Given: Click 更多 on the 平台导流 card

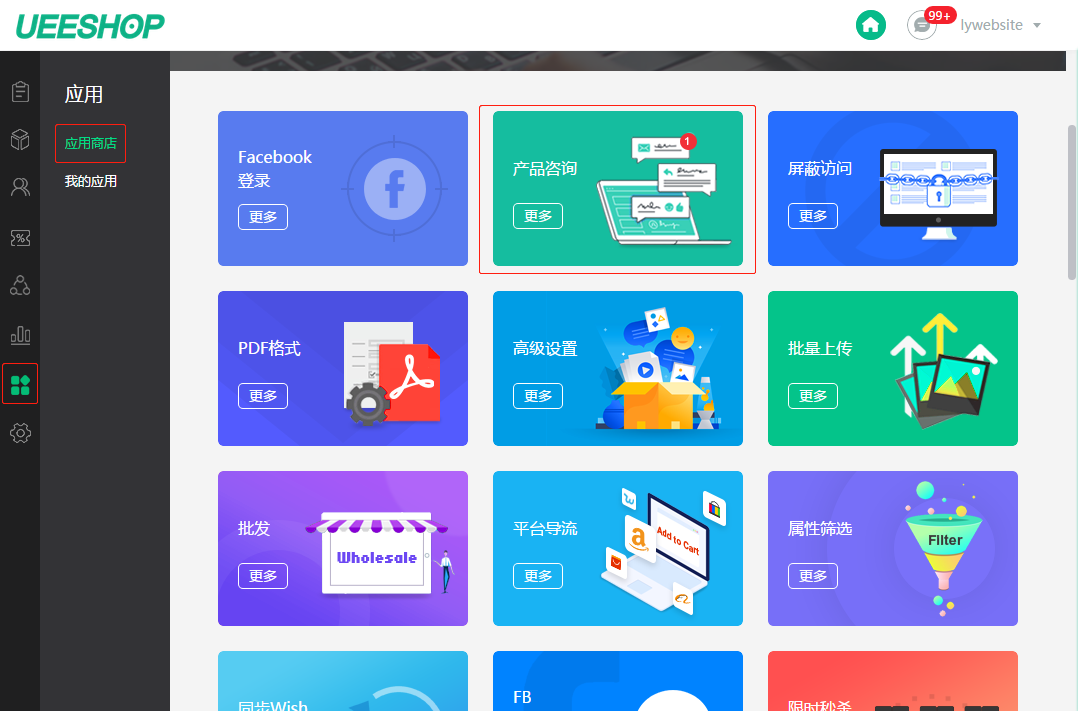Looking at the screenshot, I should click(x=538, y=576).
